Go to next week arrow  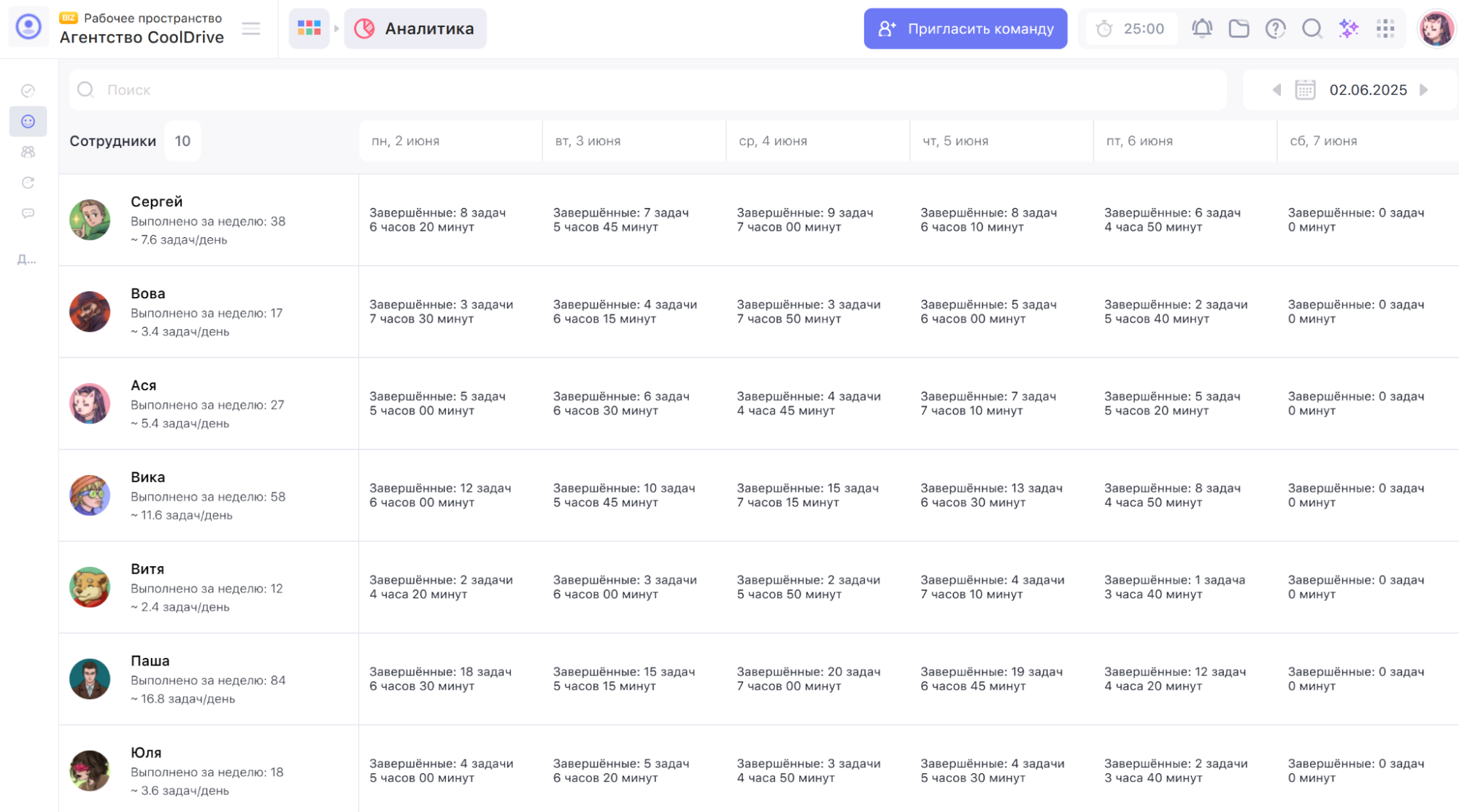[1423, 90]
